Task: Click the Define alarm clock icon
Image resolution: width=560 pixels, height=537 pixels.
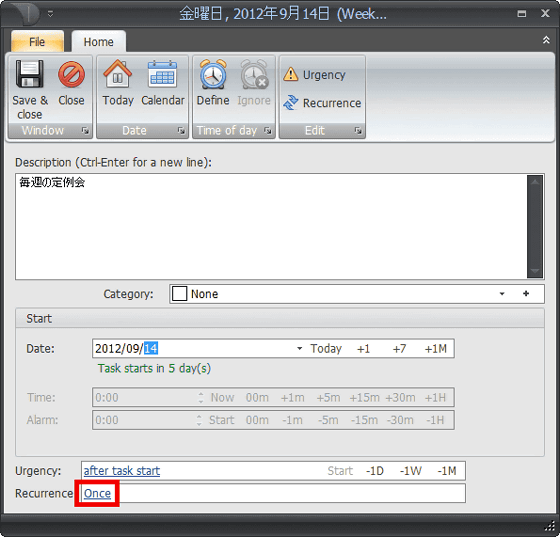Action: point(213,74)
